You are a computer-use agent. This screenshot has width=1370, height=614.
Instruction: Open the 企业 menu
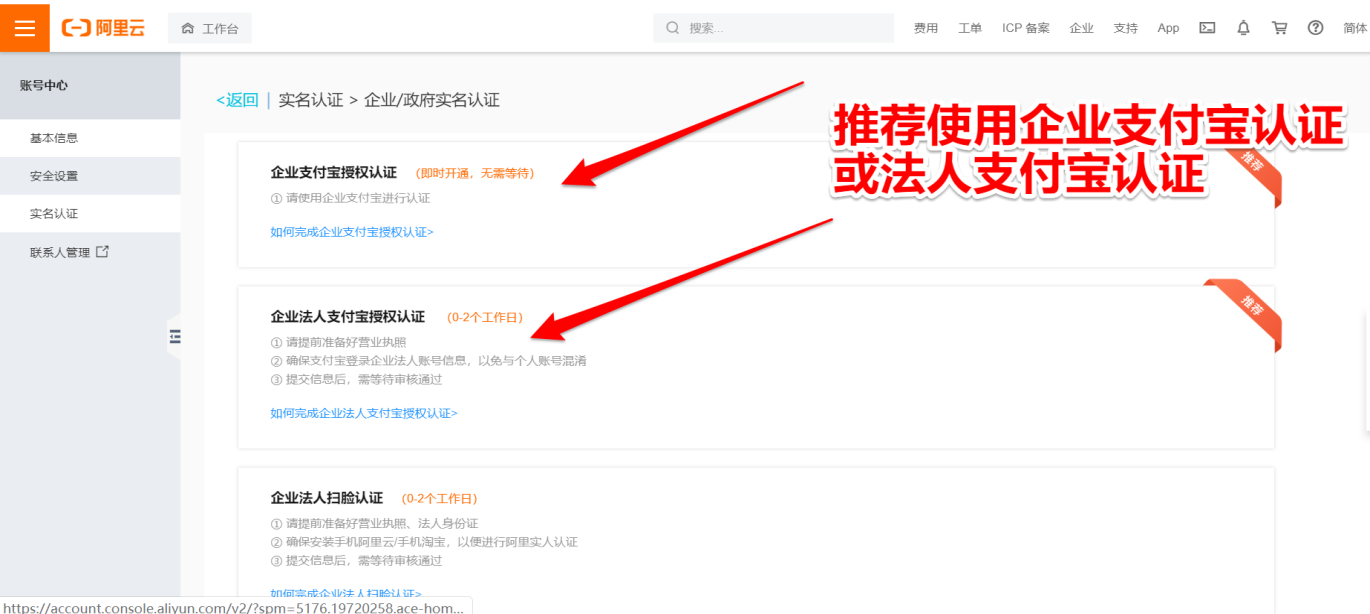click(1081, 28)
